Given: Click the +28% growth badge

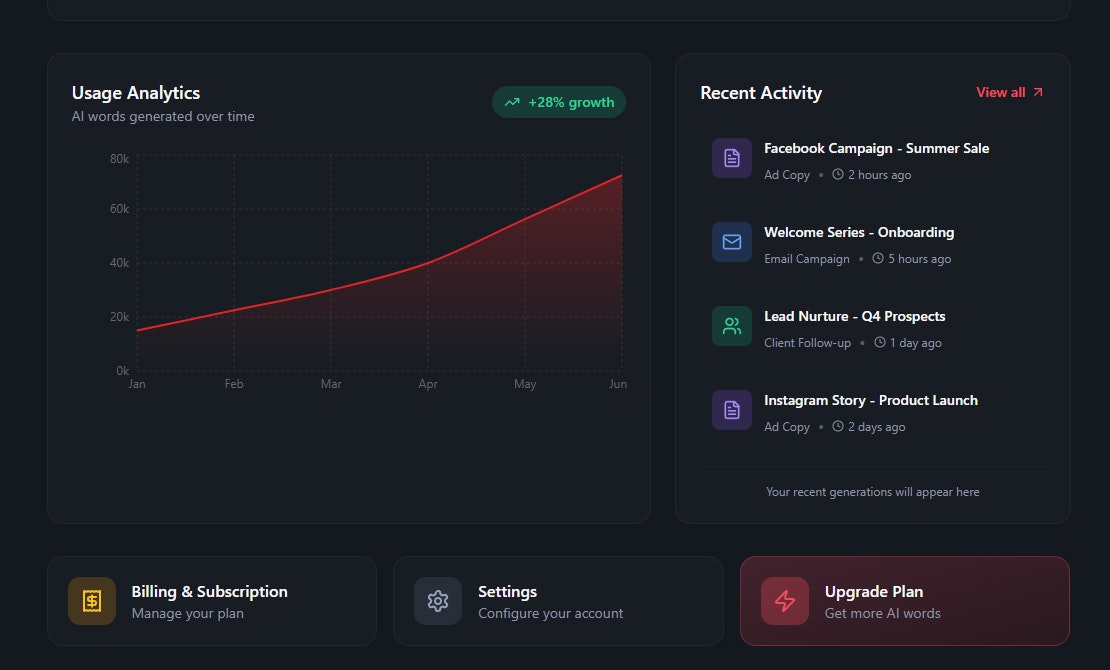Looking at the screenshot, I should (x=559, y=103).
